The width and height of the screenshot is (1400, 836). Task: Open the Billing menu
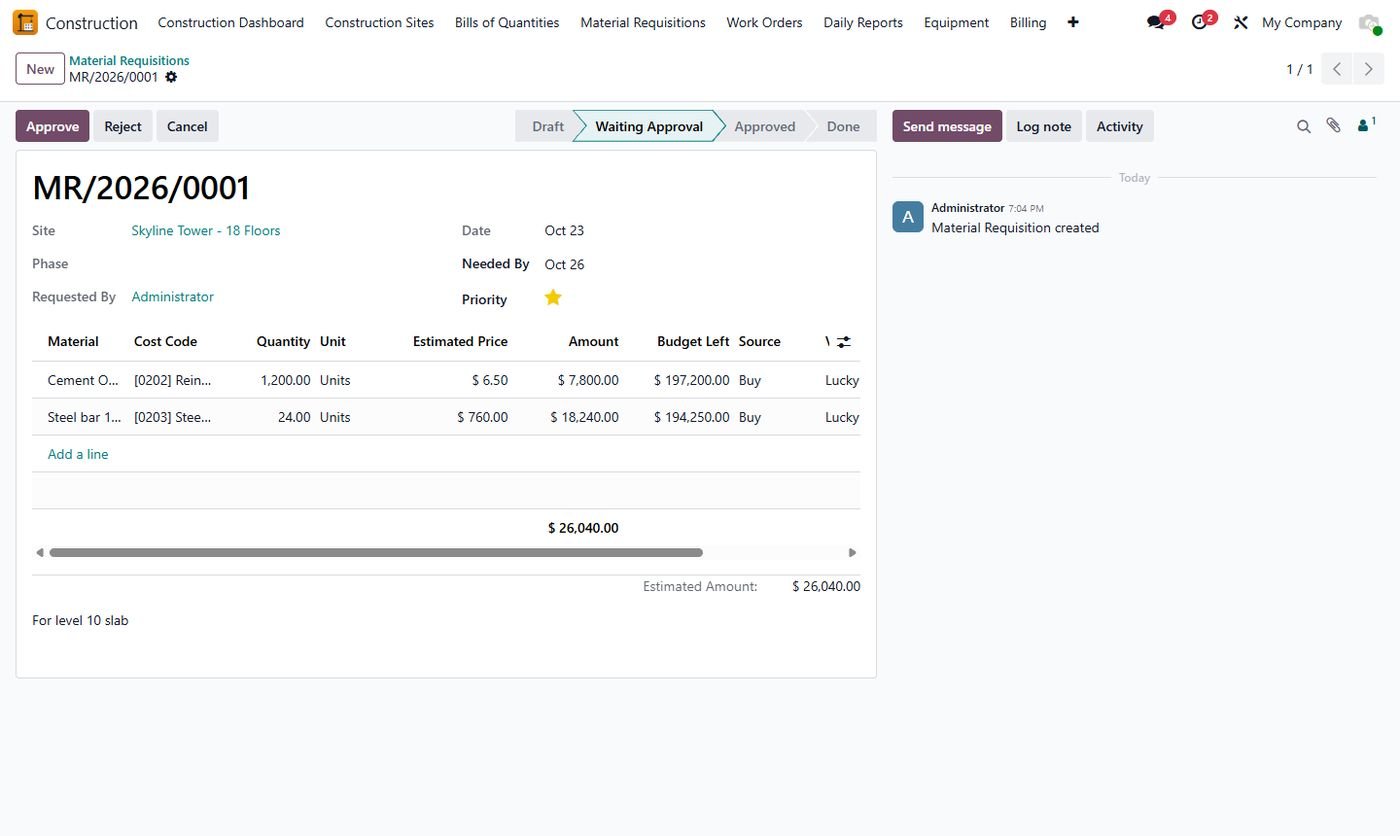tap(1028, 22)
